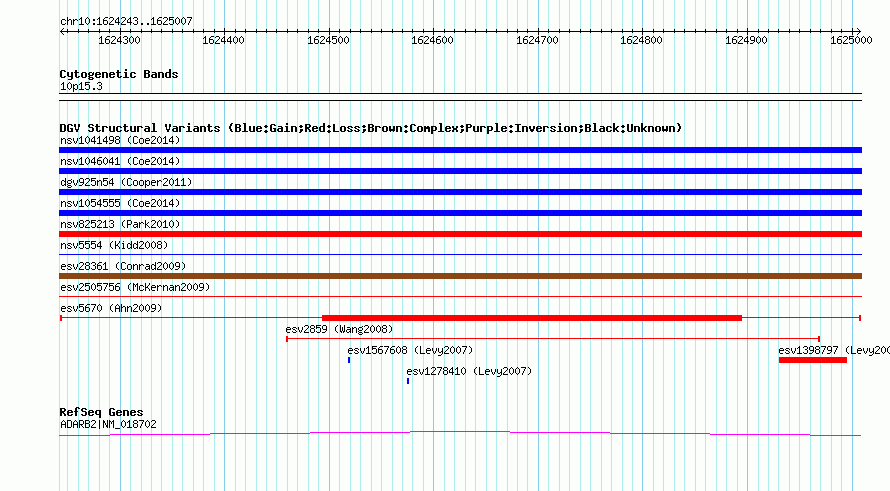
Task: Click the 1624400 ruler position
Action: pos(224,40)
